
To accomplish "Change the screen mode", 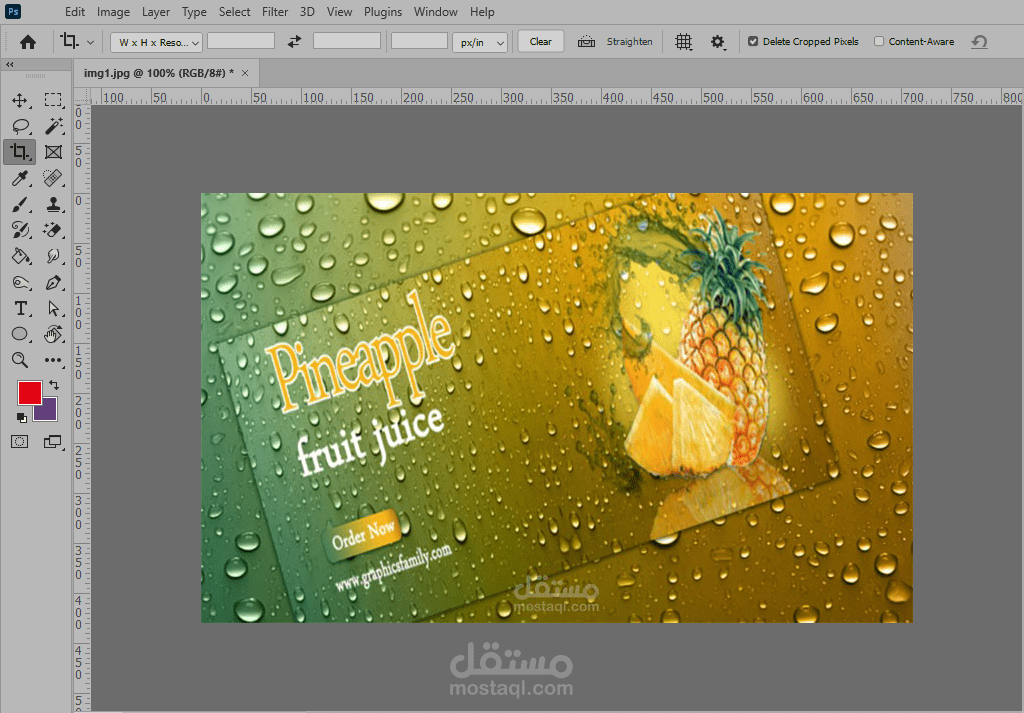I will click(x=52, y=442).
